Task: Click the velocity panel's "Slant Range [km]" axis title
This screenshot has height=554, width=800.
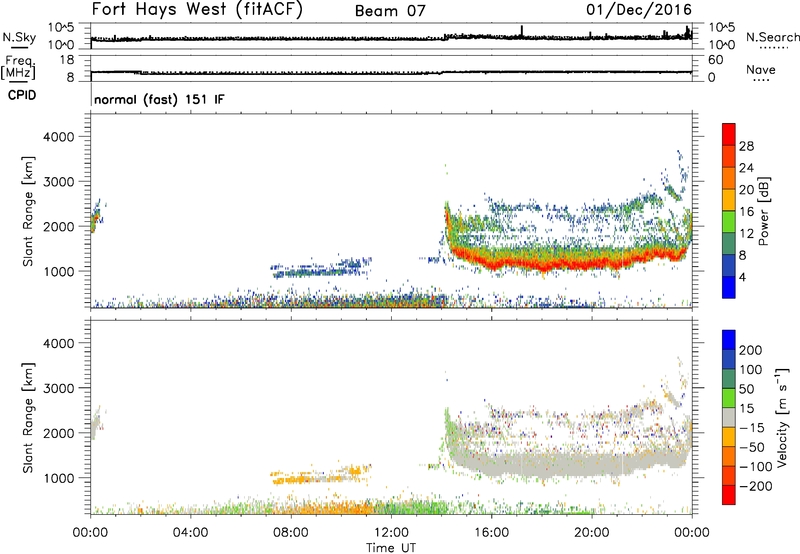Action: coord(28,417)
